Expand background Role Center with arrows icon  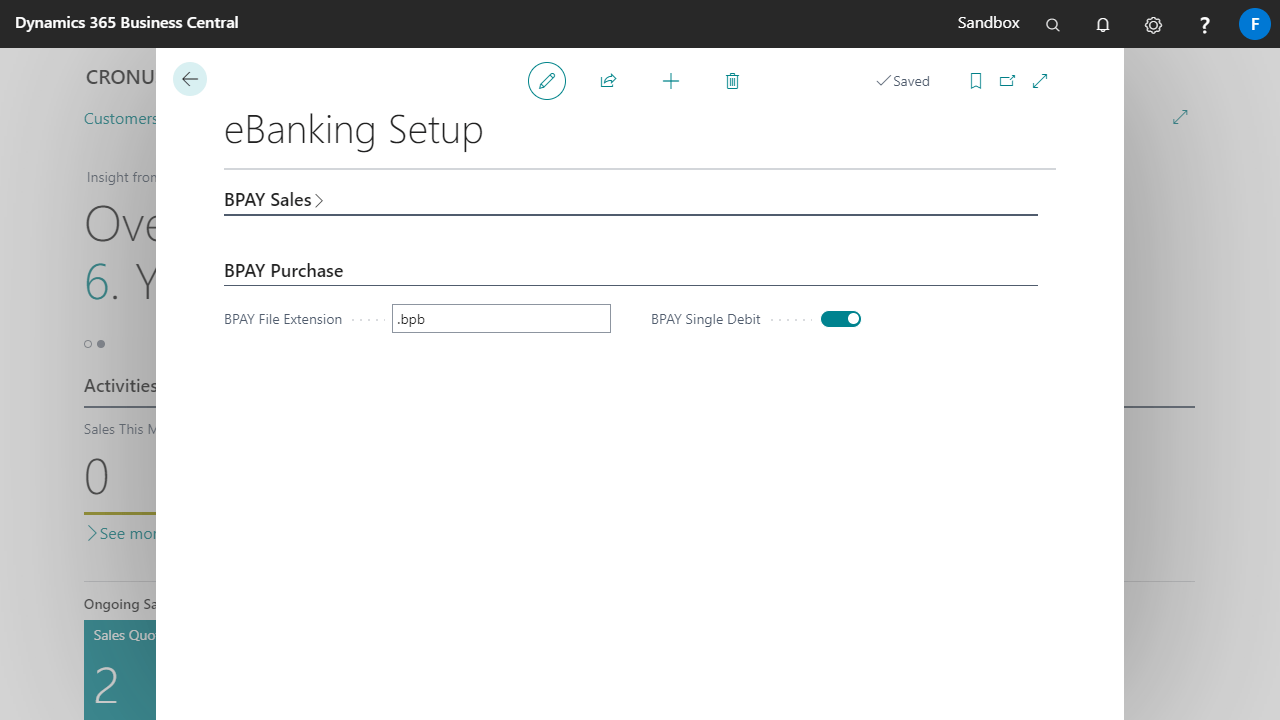[1180, 117]
